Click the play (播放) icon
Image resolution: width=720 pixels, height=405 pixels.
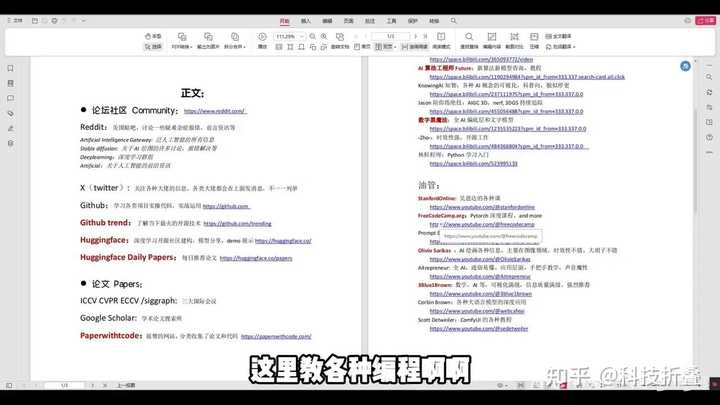coord(262,37)
